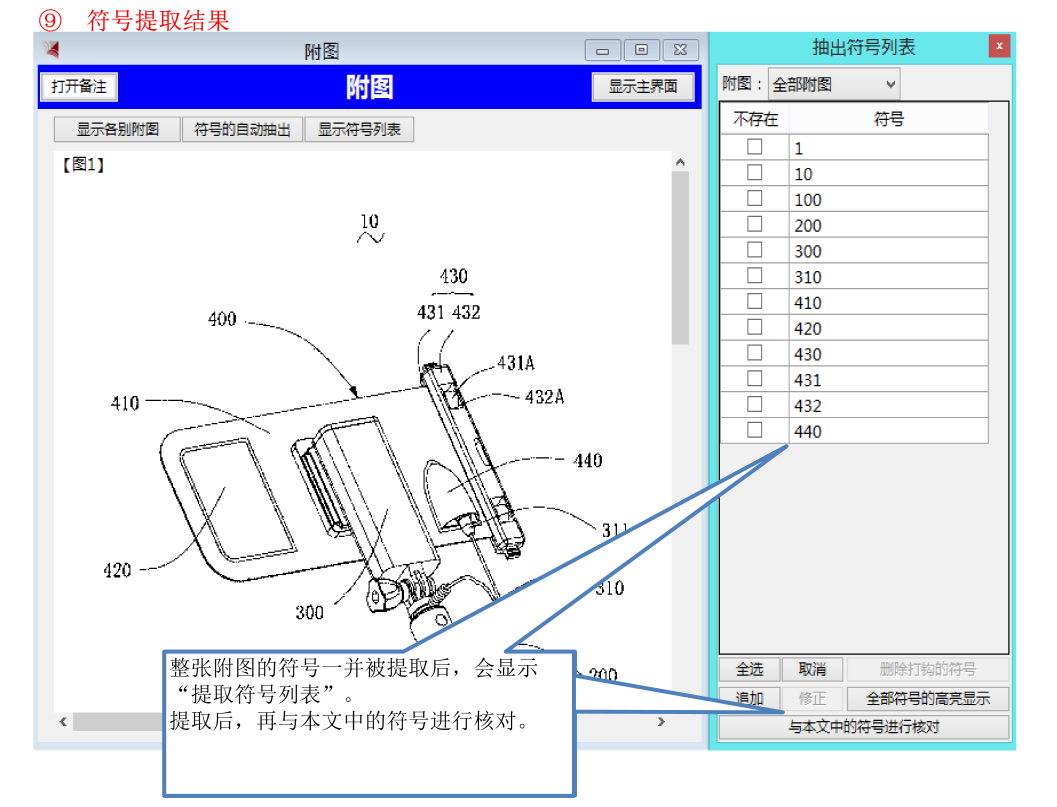Click label 431A in the drawing

[x=516, y=363]
